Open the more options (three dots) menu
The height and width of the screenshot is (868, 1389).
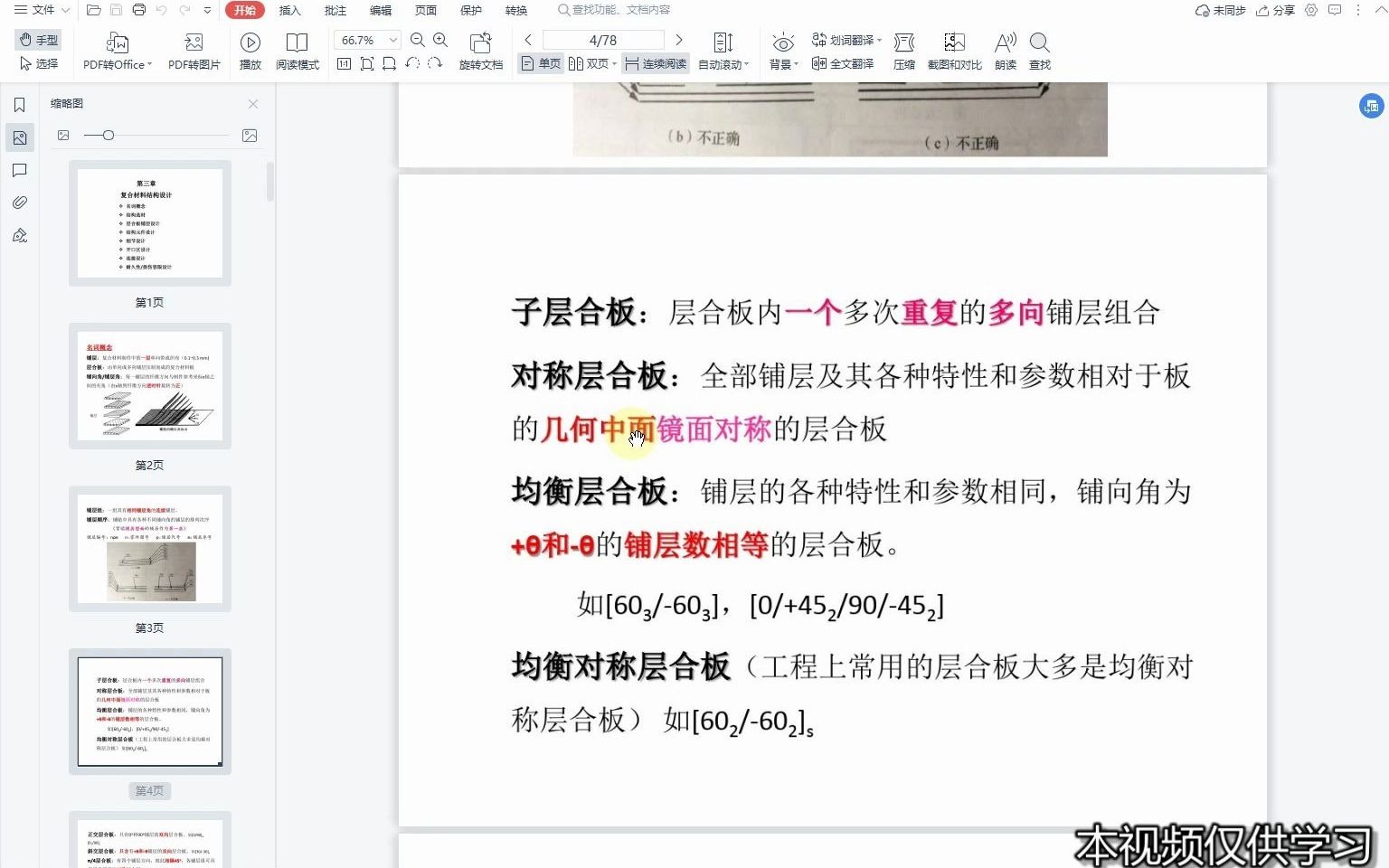1357,10
